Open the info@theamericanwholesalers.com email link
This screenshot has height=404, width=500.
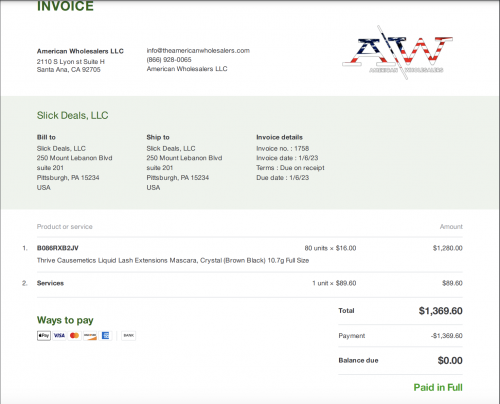pos(198,50)
